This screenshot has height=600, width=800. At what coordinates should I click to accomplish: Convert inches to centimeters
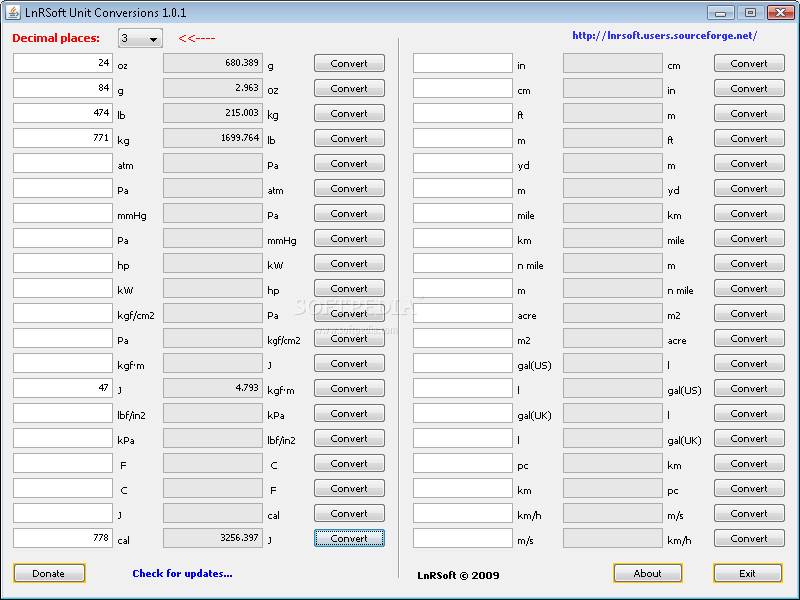[749, 63]
